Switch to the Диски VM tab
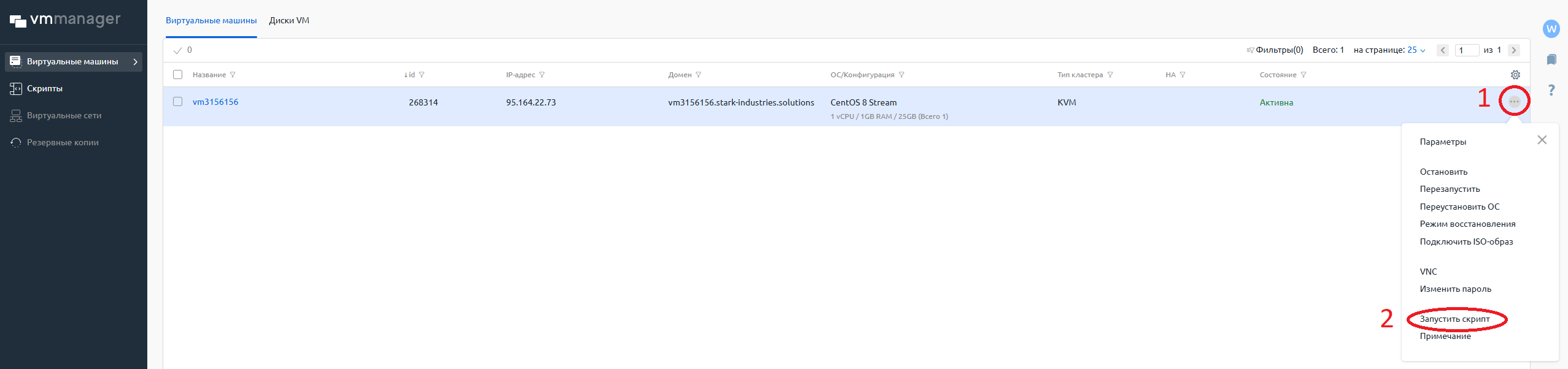 [289, 21]
